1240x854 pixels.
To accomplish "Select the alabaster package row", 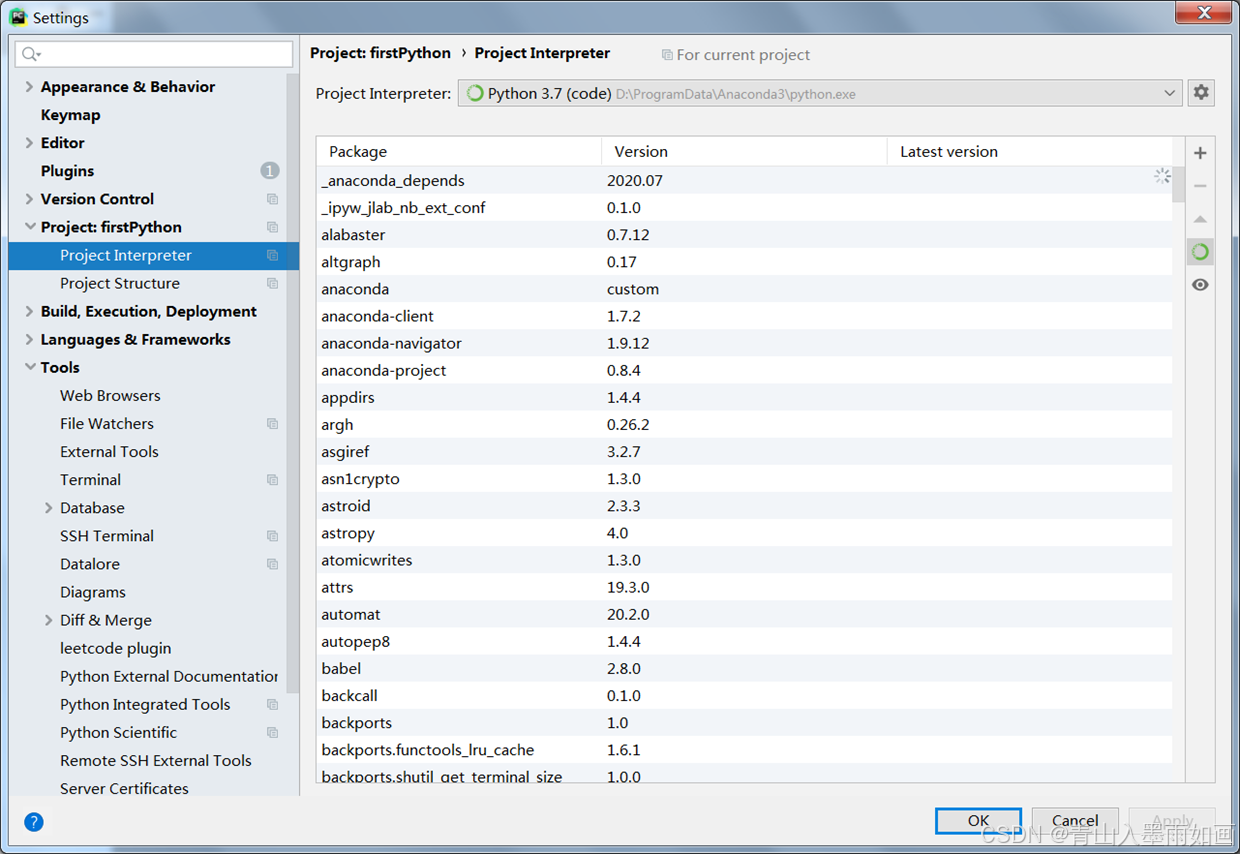I will click(744, 235).
